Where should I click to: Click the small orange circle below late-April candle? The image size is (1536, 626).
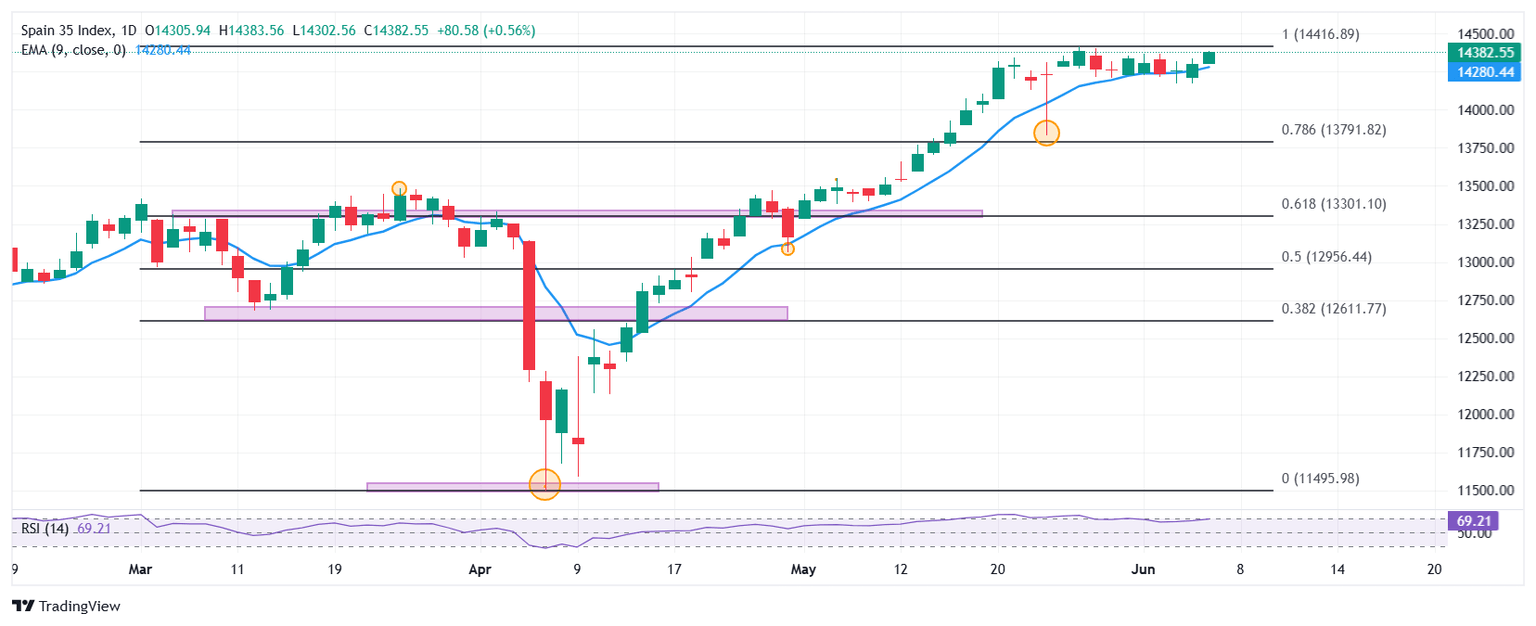tap(788, 248)
